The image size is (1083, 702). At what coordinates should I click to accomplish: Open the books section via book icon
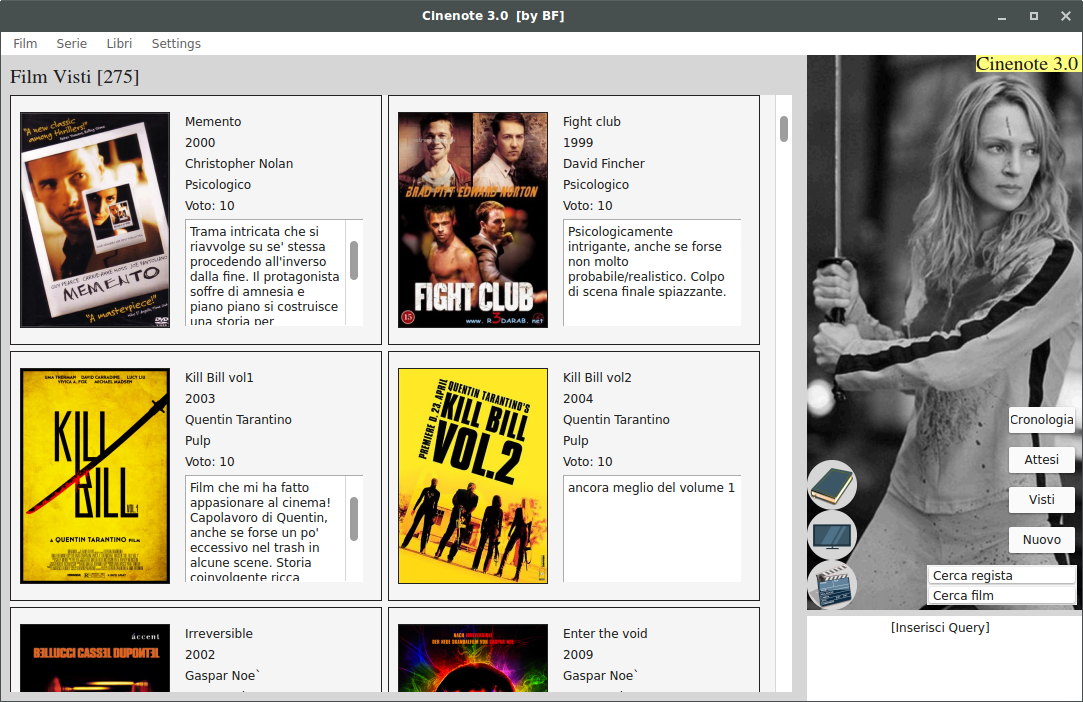tap(832, 486)
